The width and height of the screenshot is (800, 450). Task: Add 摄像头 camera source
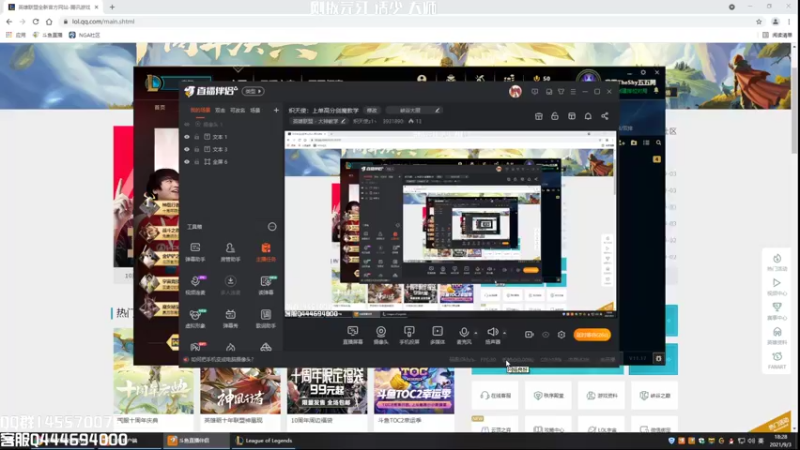point(381,335)
